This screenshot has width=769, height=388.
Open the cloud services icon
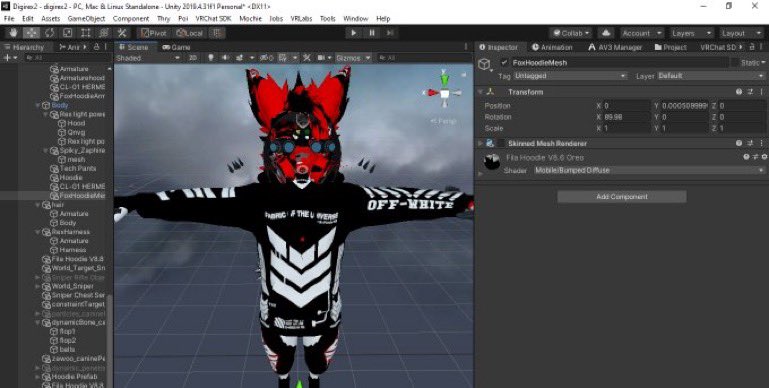[607, 33]
